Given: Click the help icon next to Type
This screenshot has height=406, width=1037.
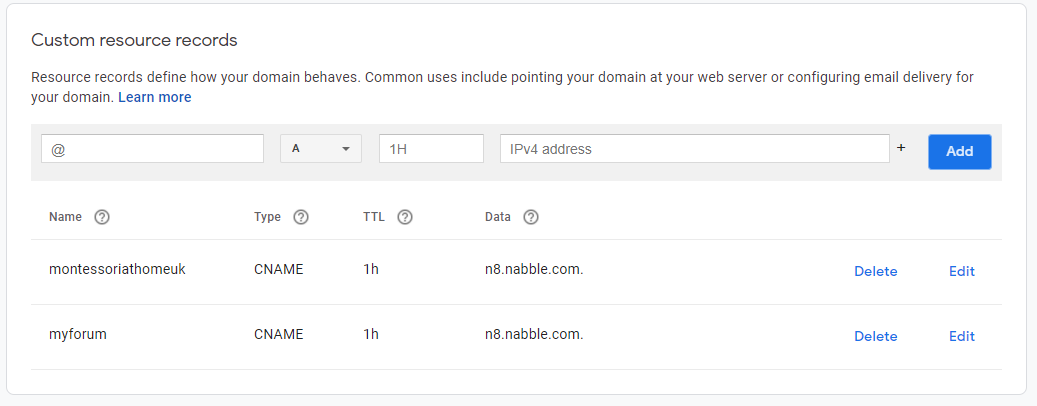Looking at the screenshot, I should [x=301, y=217].
